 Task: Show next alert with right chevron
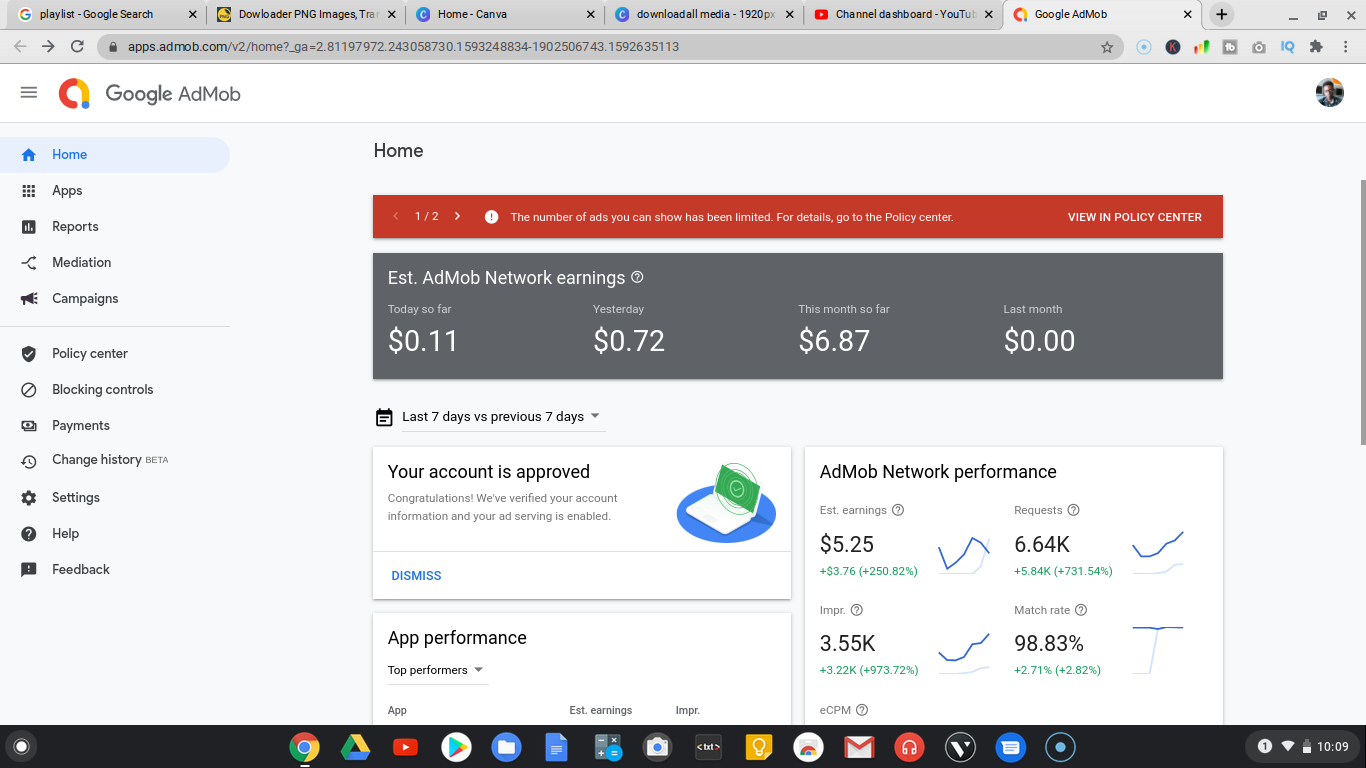[457, 216]
